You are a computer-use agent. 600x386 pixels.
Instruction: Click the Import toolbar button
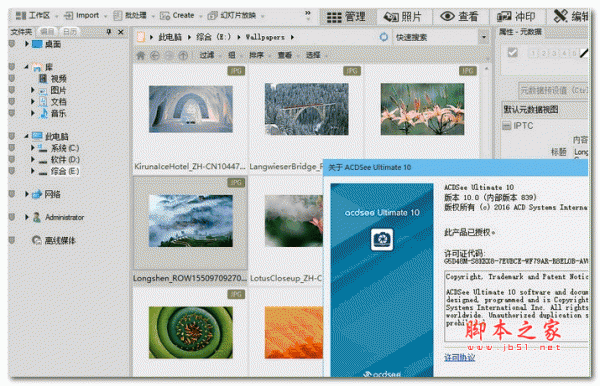[82, 16]
